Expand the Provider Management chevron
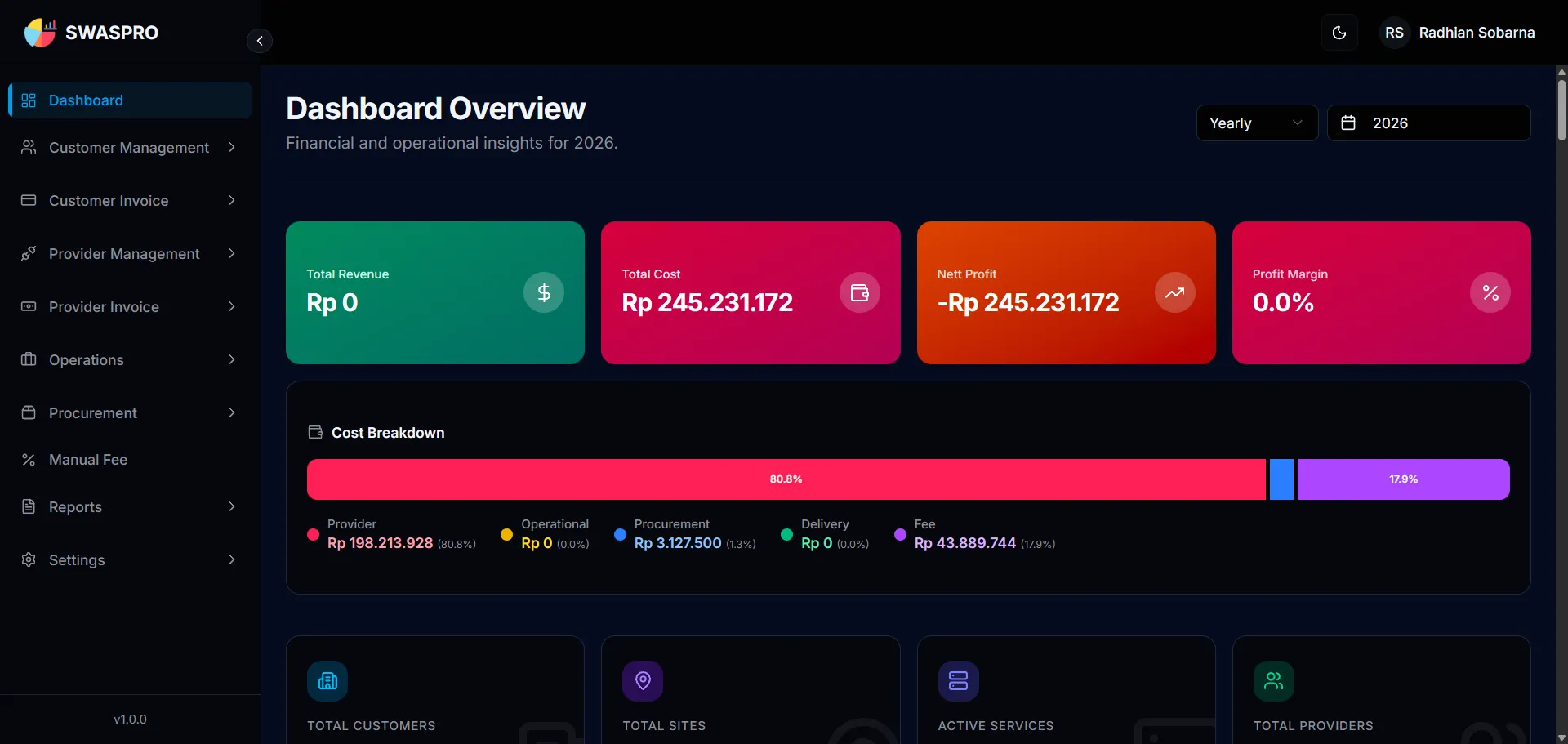Image resolution: width=1568 pixels, height=744 pixels. 232,253
